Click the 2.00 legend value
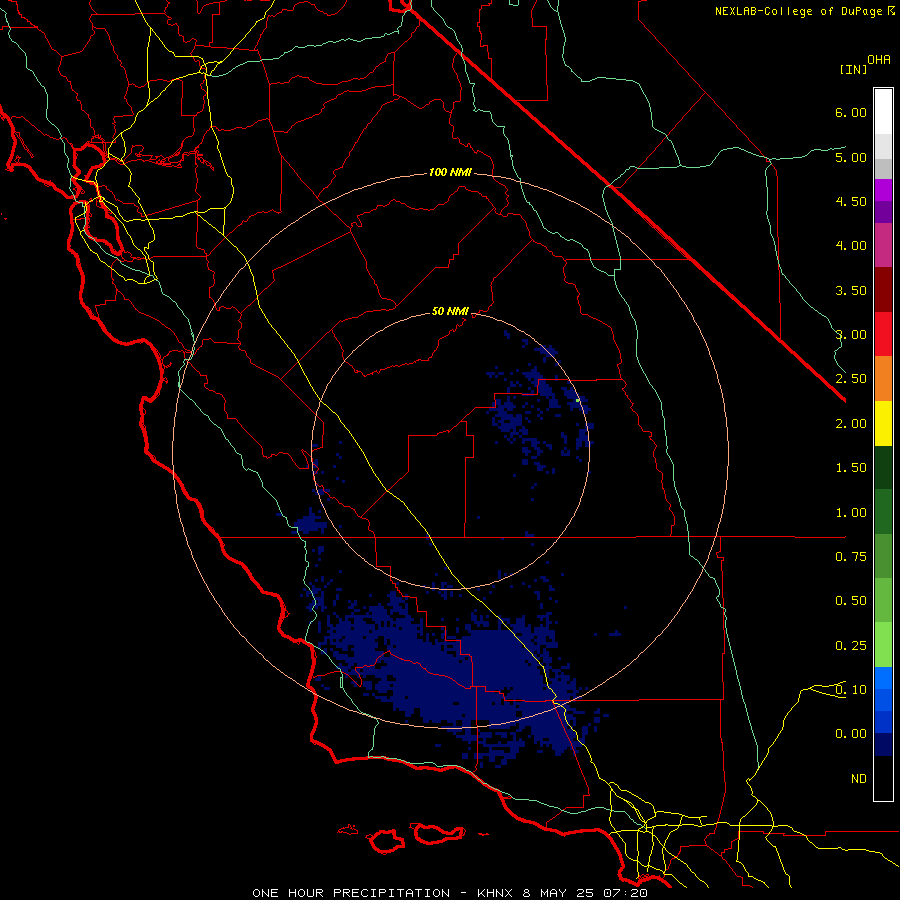This screenshot has width=900, height=900. (851, 424)
